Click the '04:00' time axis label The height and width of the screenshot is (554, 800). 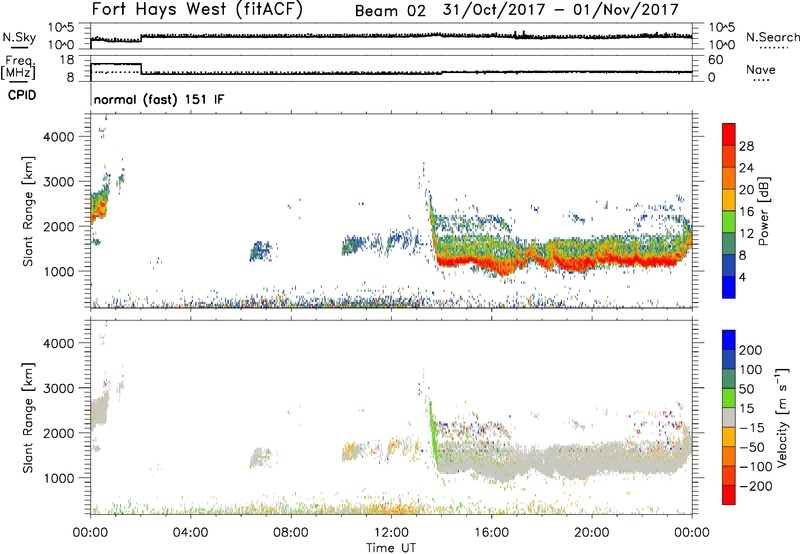(190, 533)
